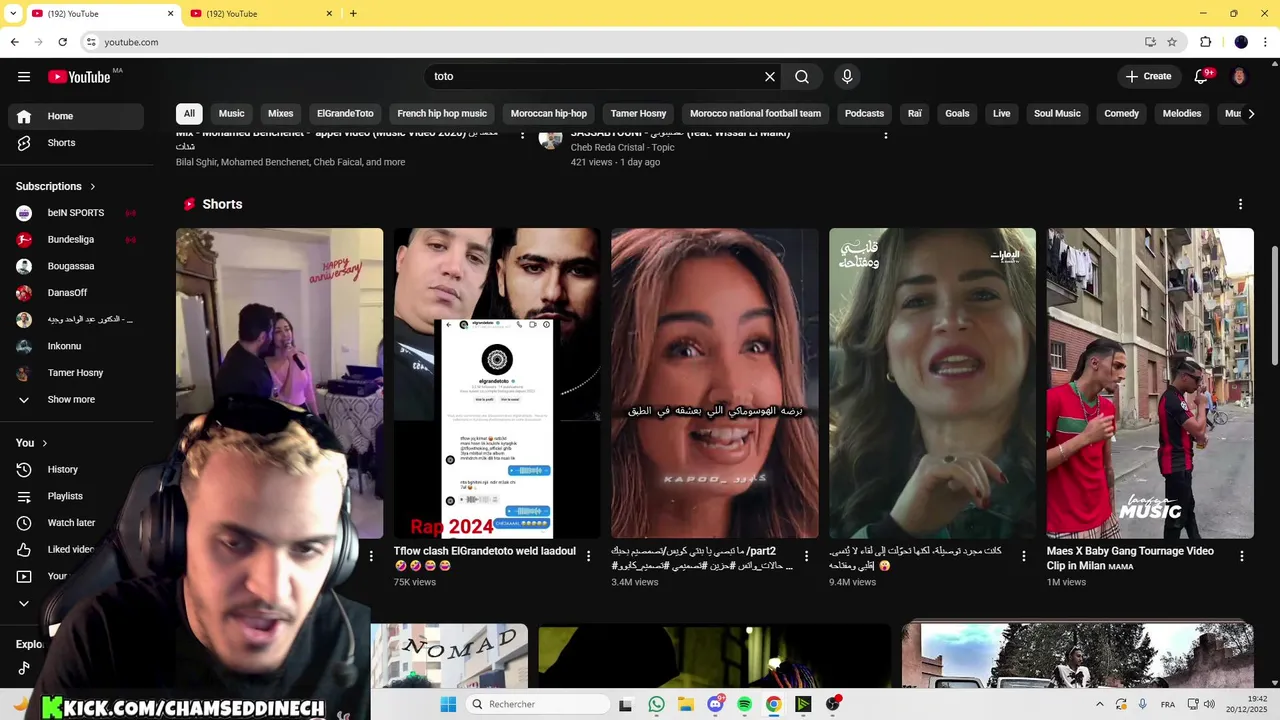
Task: Select the Raï filter chip
Action: click(915, 114)
